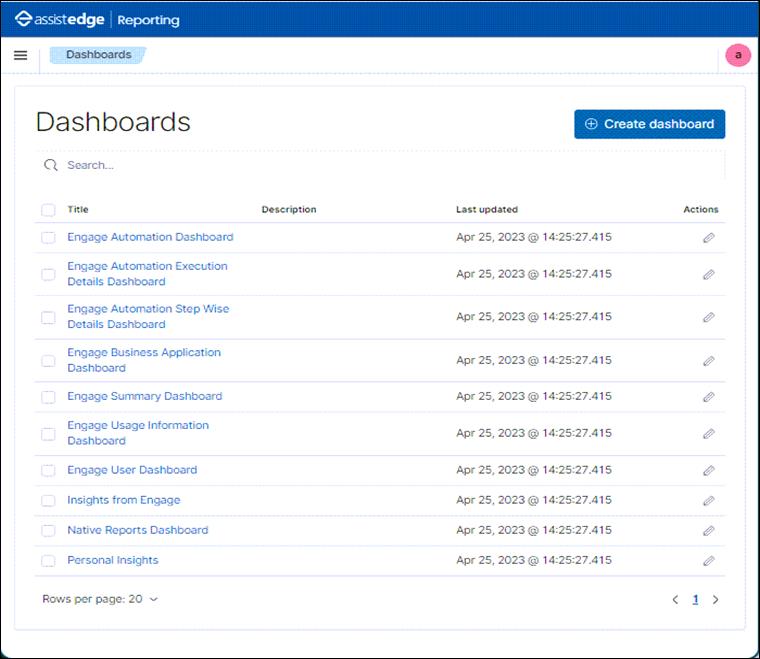The height and width of the screenshot is (659, 760).
Task: Check the Engage Automation Dashboard row checkbox
Action: pyautogui.click(x=48, y=237)
